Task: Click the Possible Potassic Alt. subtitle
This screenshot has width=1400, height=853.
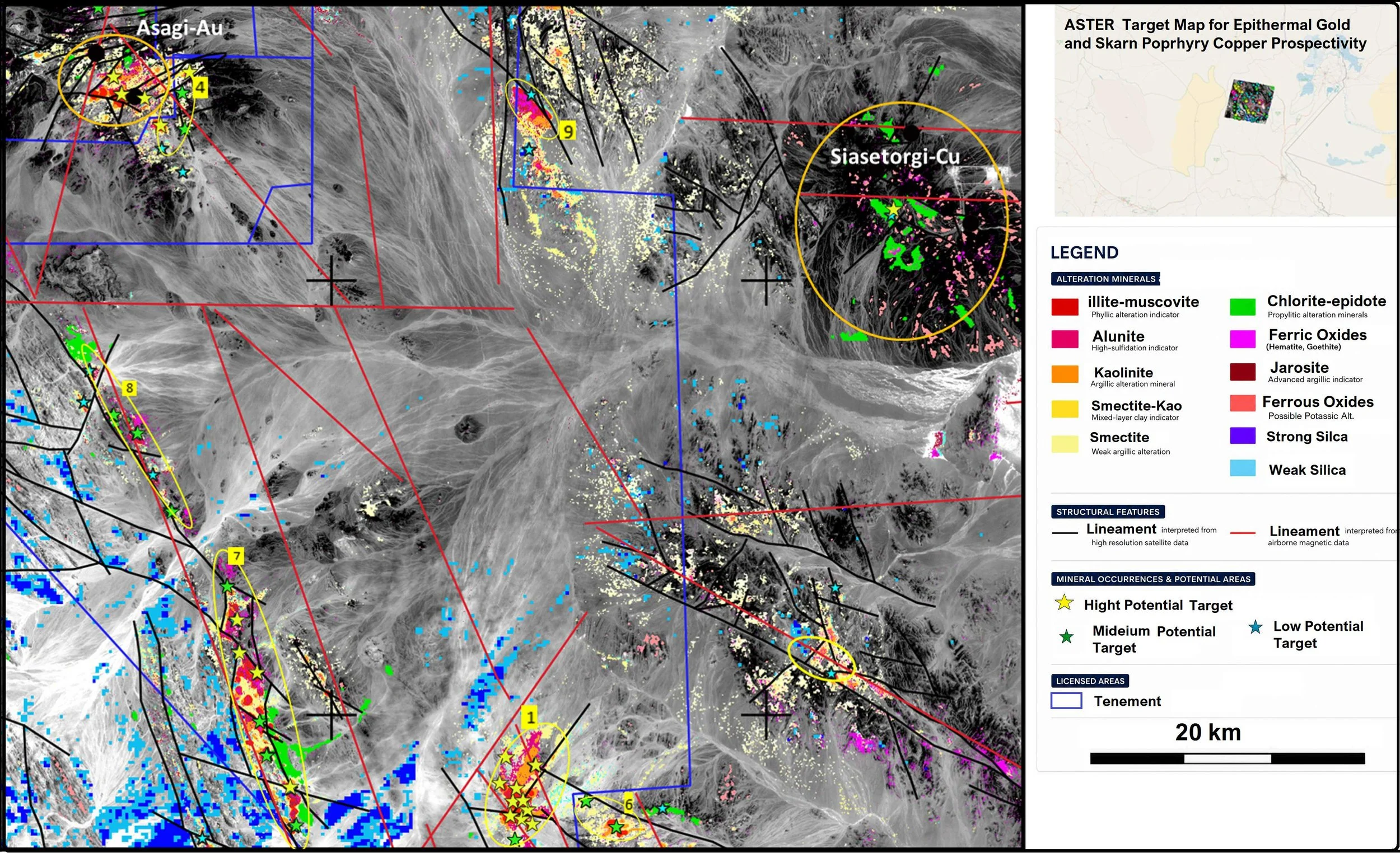Action: pyautogui.click(x=1311, y=416)
